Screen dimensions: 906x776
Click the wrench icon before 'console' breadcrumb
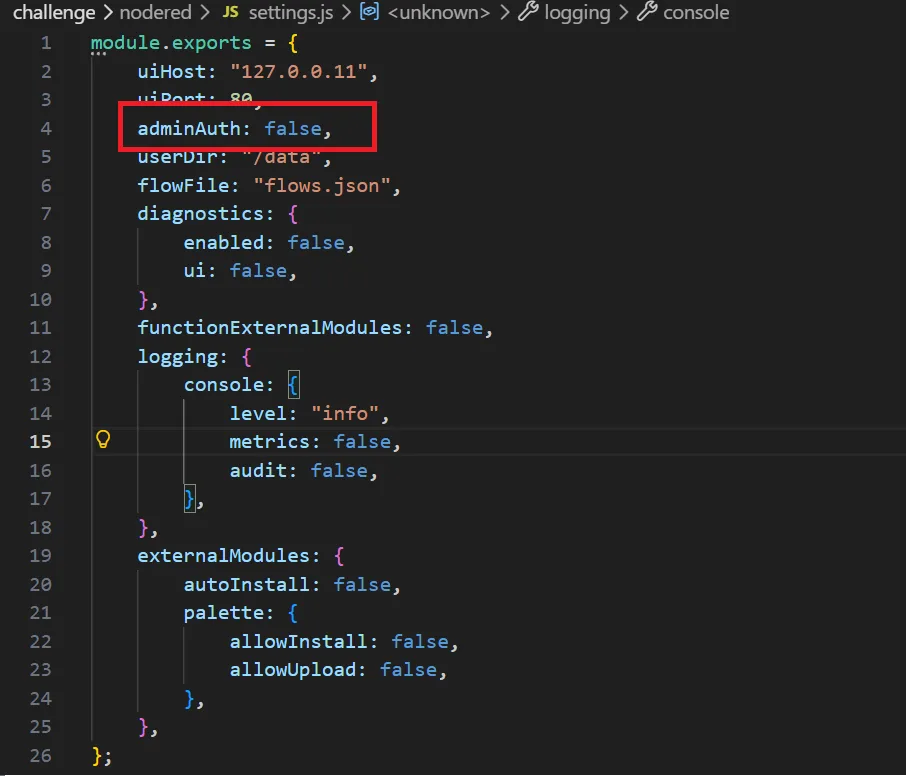(647, 11)
